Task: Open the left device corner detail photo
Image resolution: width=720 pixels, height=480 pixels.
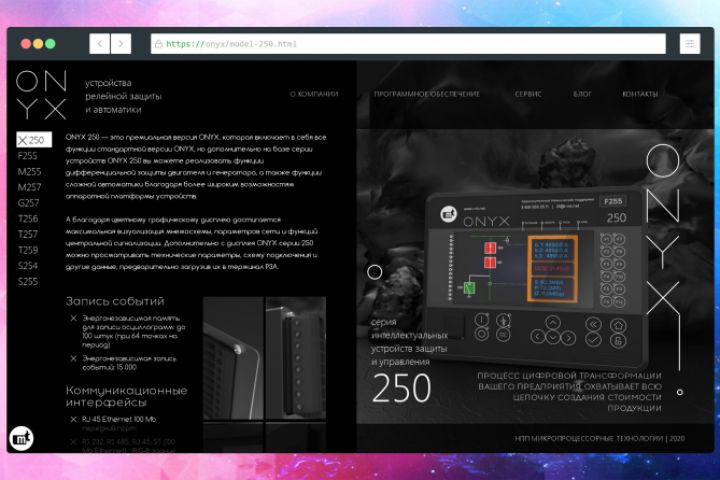Action: coord(233,358)
